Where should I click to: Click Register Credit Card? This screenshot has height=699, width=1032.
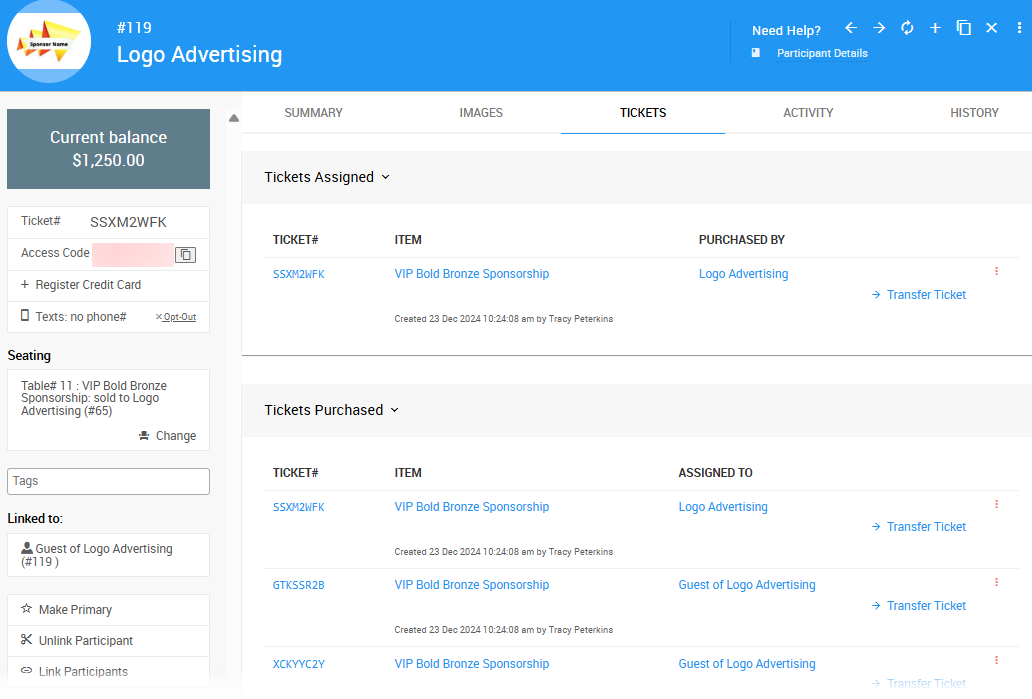(88, 285)
